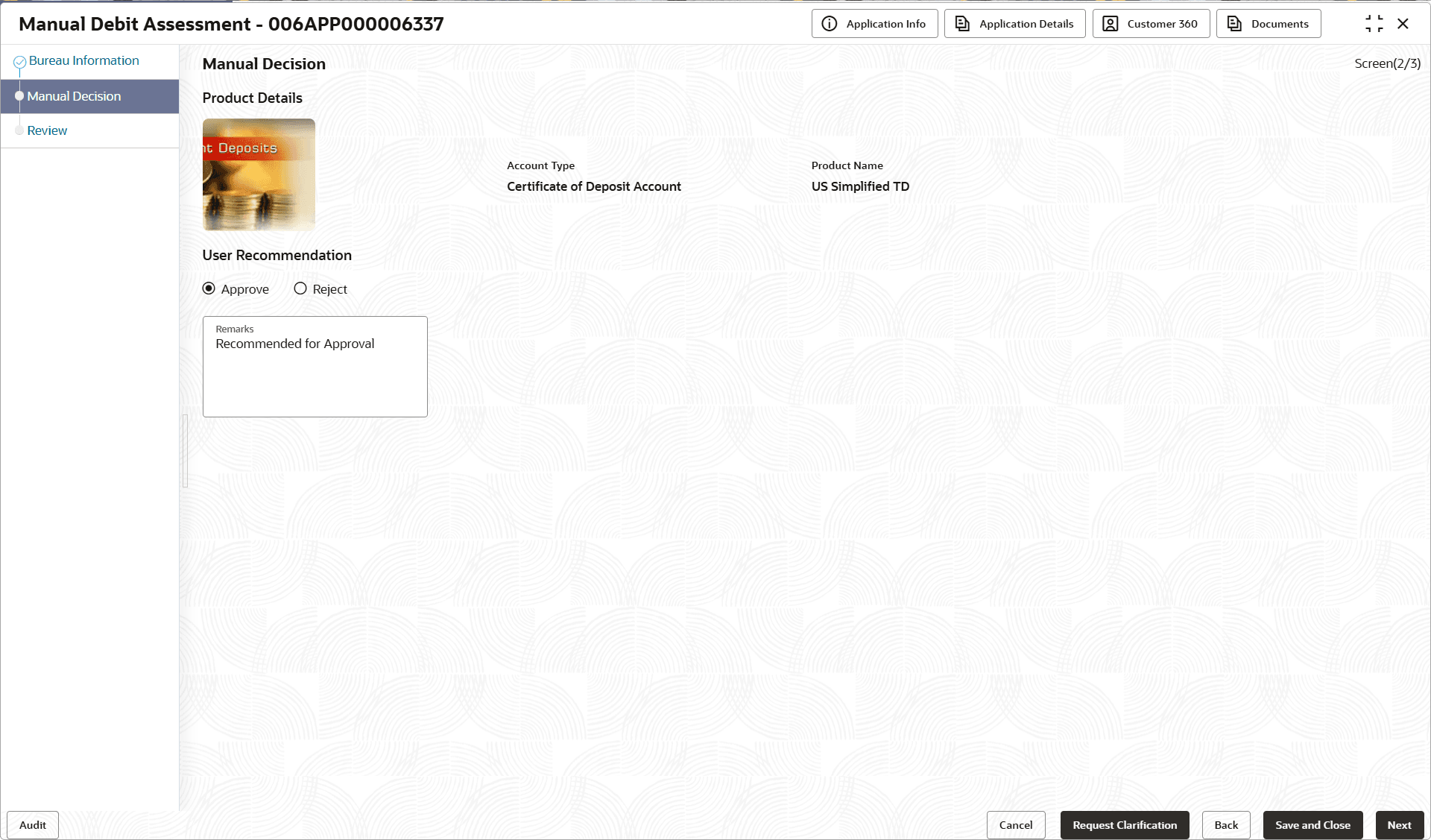Screen dimensions: 1431x840
Task: Go to the Manual Decision step
Action: (x=74, y=96)
